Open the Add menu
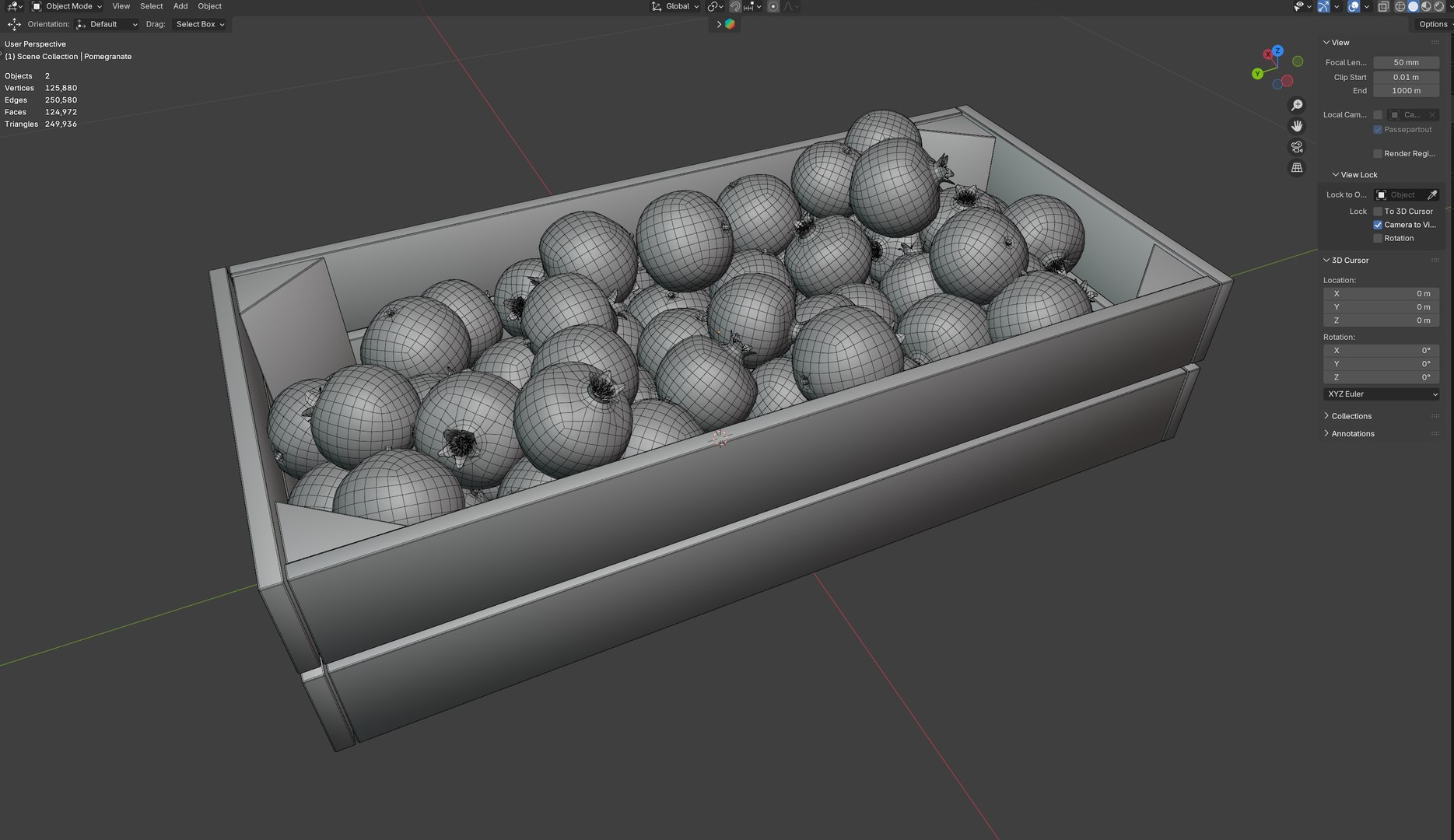This screenshot has width=1454, height=840. 180,6
